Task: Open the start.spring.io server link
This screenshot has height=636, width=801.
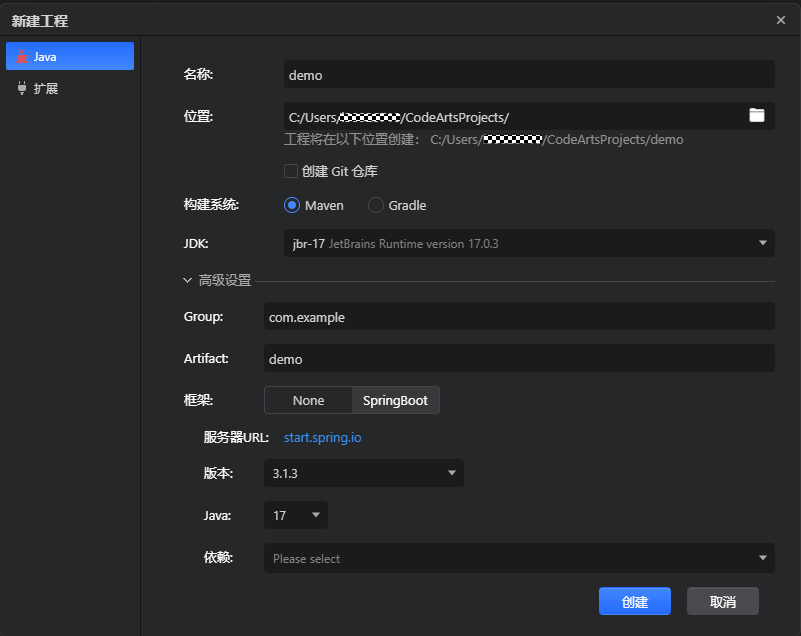Action: pos(323,437)
